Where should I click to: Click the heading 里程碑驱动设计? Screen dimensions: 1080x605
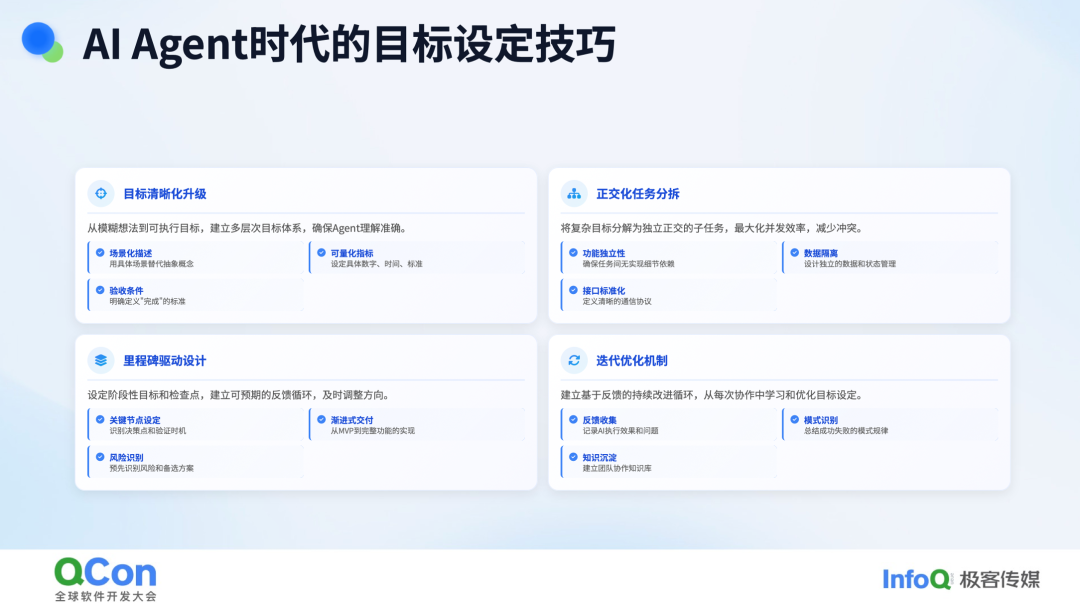[x=165, y=360]
